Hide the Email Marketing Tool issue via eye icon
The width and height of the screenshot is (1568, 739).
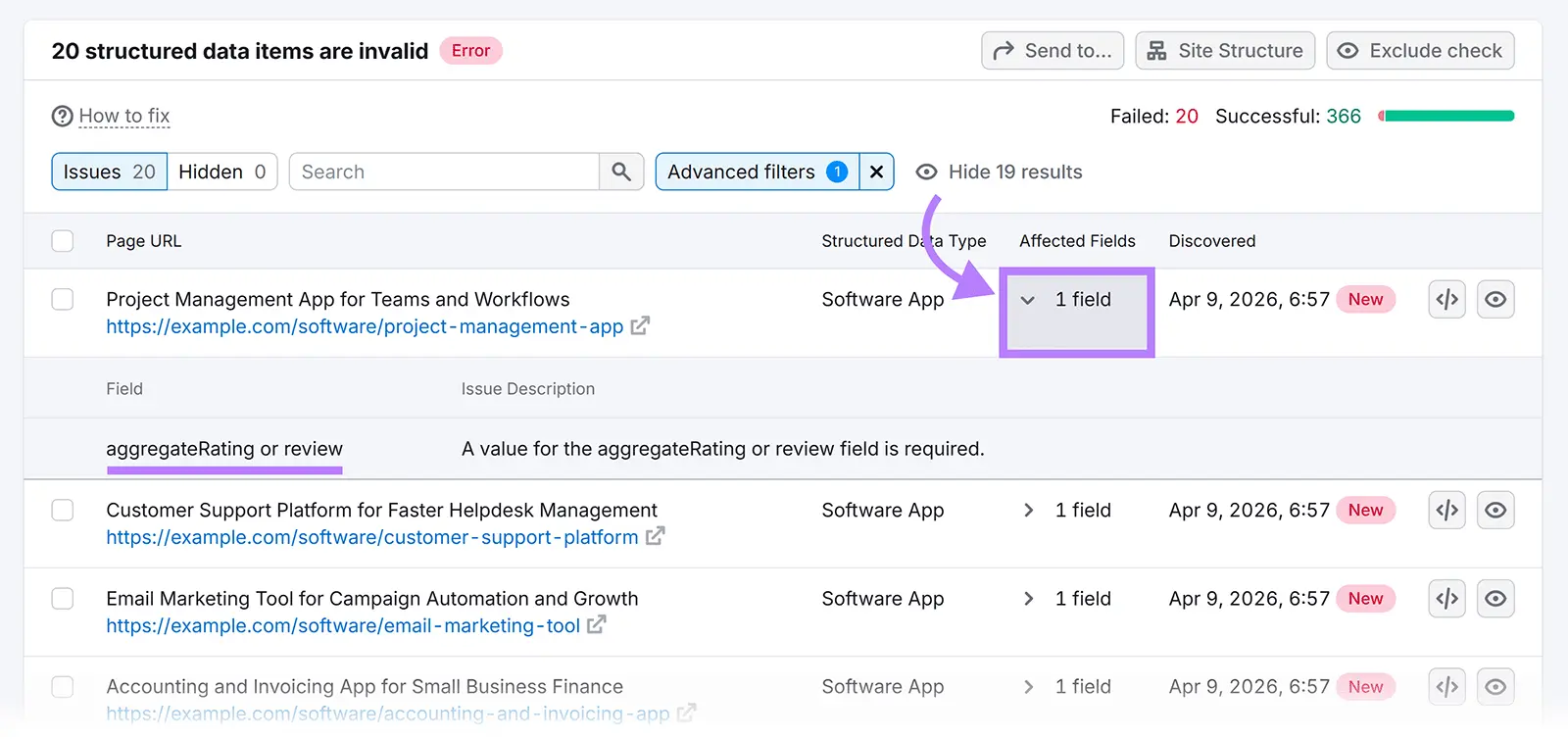tap(1495, 598)
